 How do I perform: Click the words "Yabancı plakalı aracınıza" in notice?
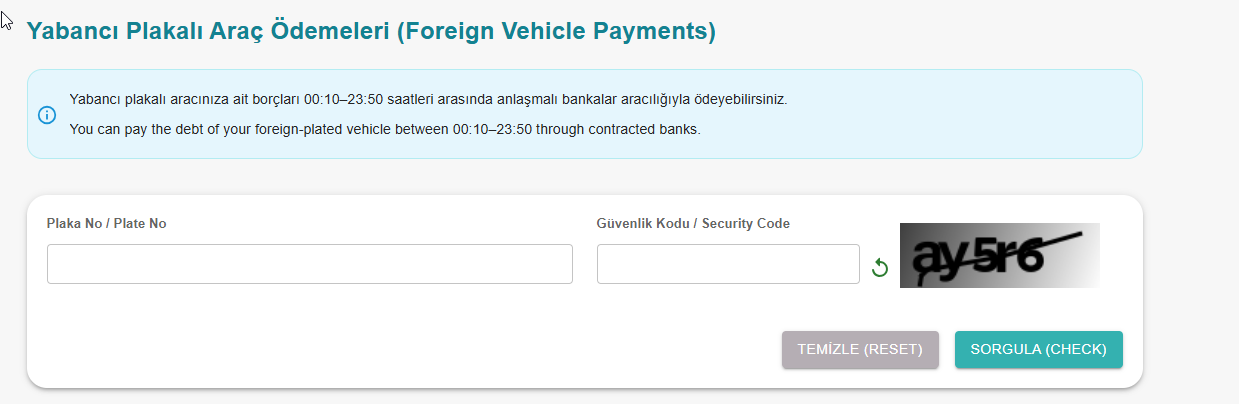pos(145,100)
